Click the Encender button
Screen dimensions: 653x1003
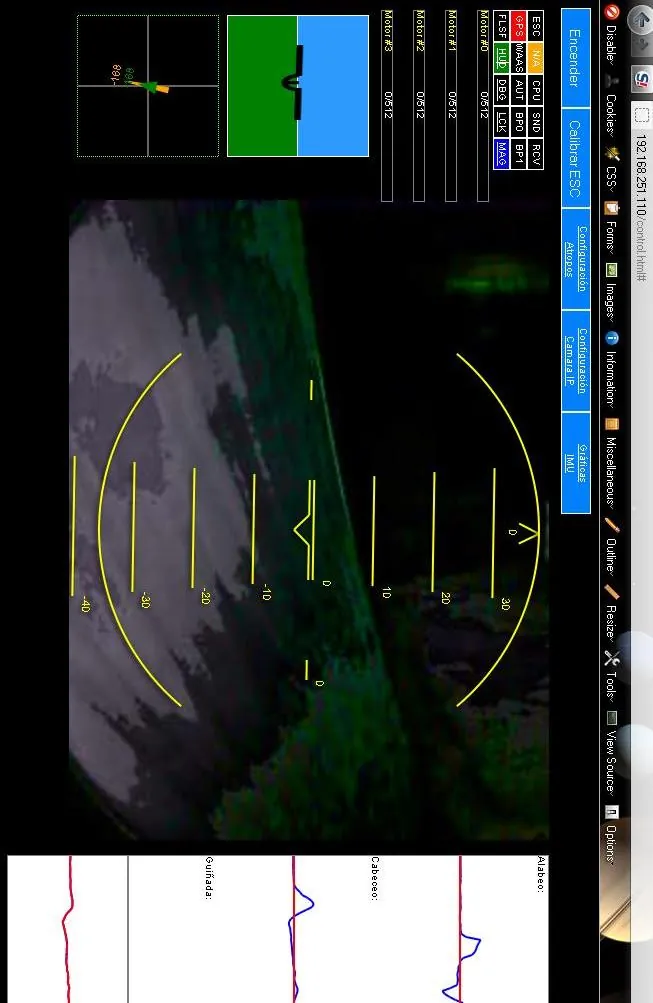tap(576, 58)
